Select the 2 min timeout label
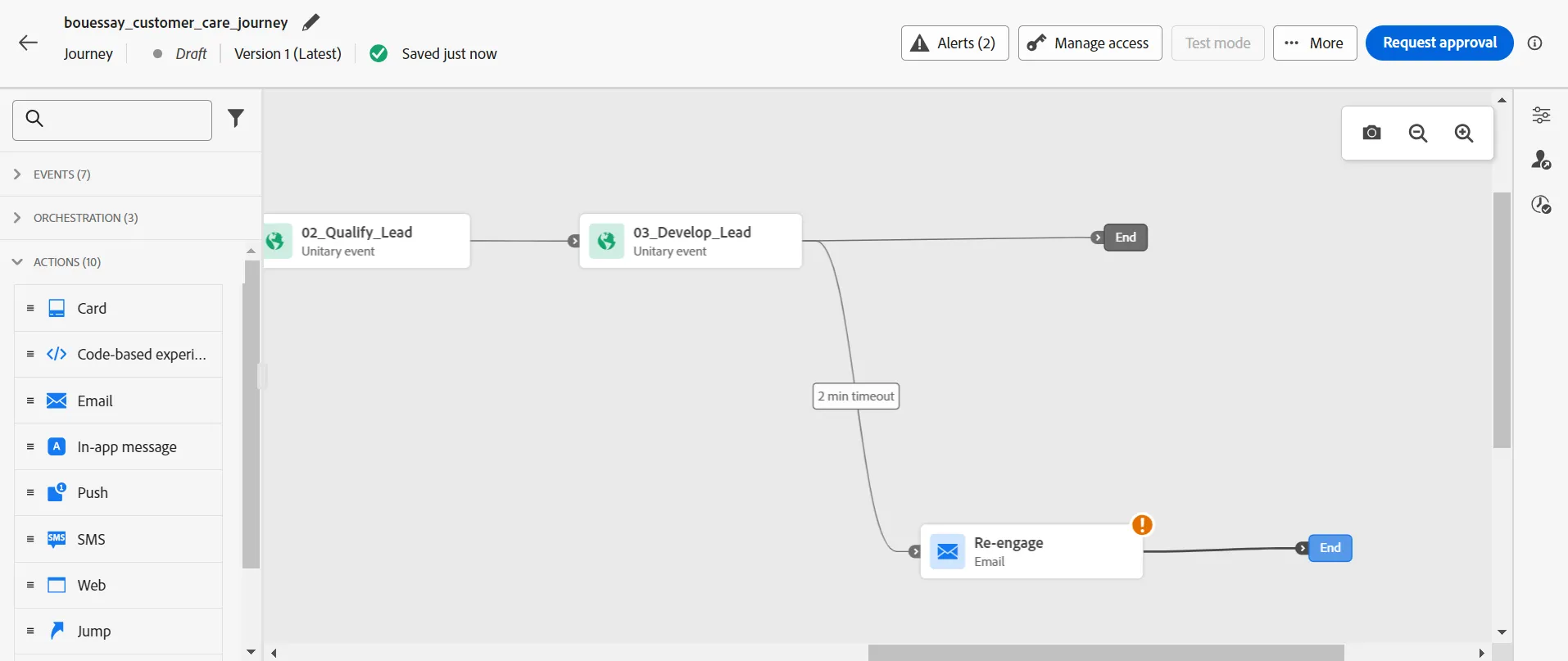Screen dimensions: 1568x661 [856, 396]
